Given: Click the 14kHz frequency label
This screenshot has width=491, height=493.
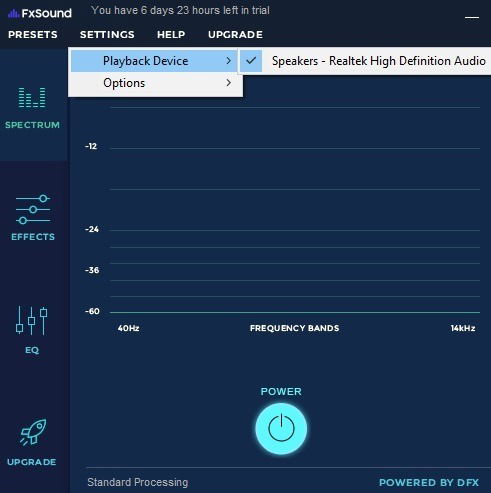Looking at the screenshot, I should 463,328.
